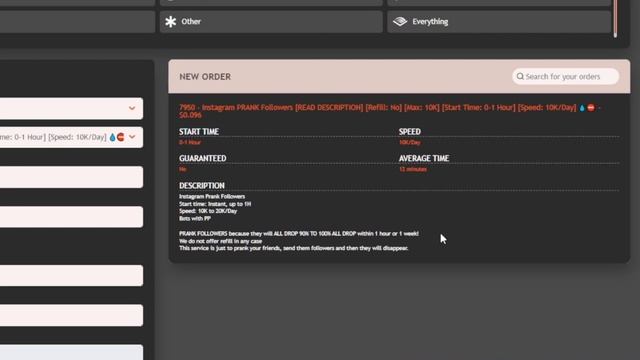This screenshot has height=360, width=640.
Task: Click the 7950 Instagram PRANK Followers service title
Action: point(390,111)
